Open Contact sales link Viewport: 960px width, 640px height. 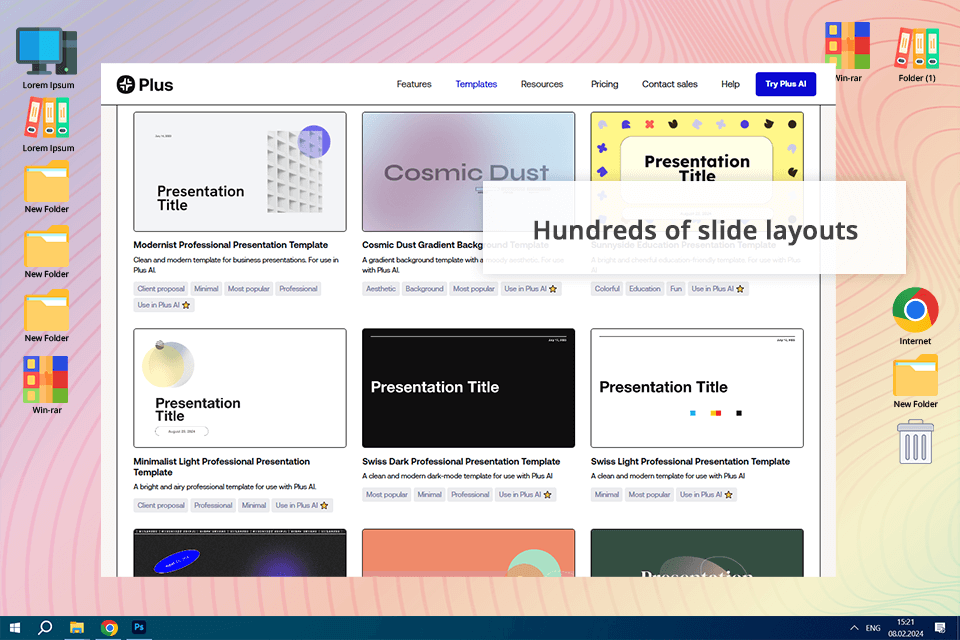tap(669, 84)
